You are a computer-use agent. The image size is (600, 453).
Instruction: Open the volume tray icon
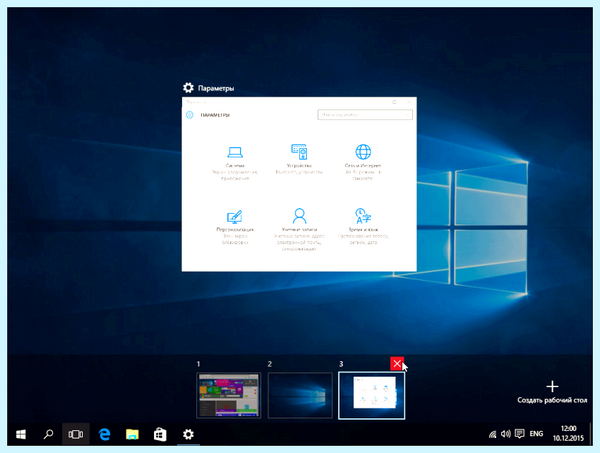[x=506, y=433]
